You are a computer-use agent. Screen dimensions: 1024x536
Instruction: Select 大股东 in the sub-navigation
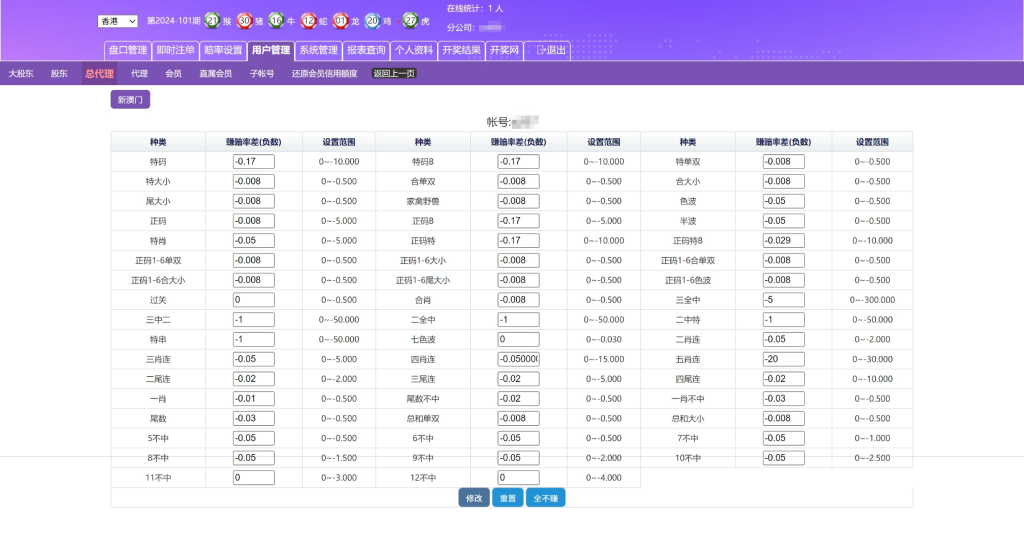pyautogui.click(x=21, y=74)
